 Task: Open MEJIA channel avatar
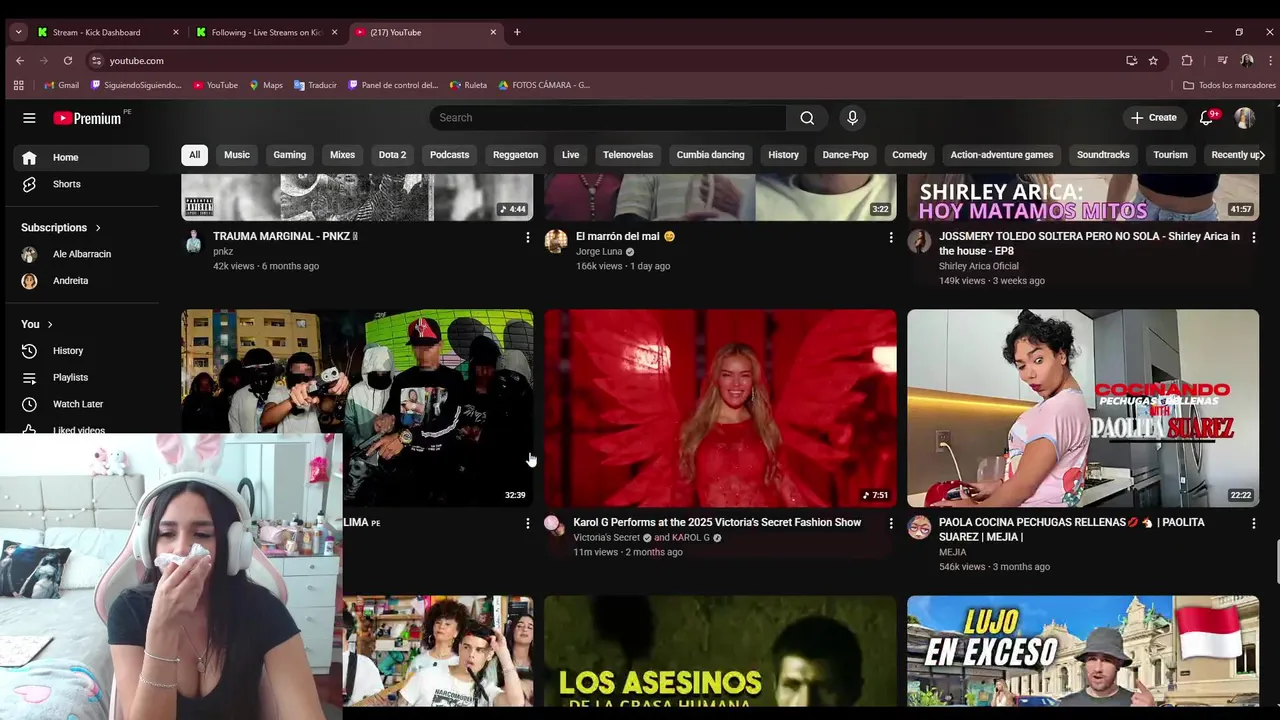(919, 527)
